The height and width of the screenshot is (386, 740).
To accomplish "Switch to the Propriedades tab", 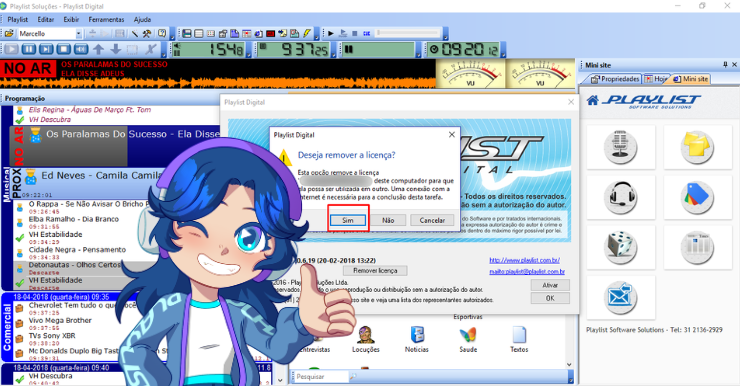I will pyautogui.click(x=615, y=79).
